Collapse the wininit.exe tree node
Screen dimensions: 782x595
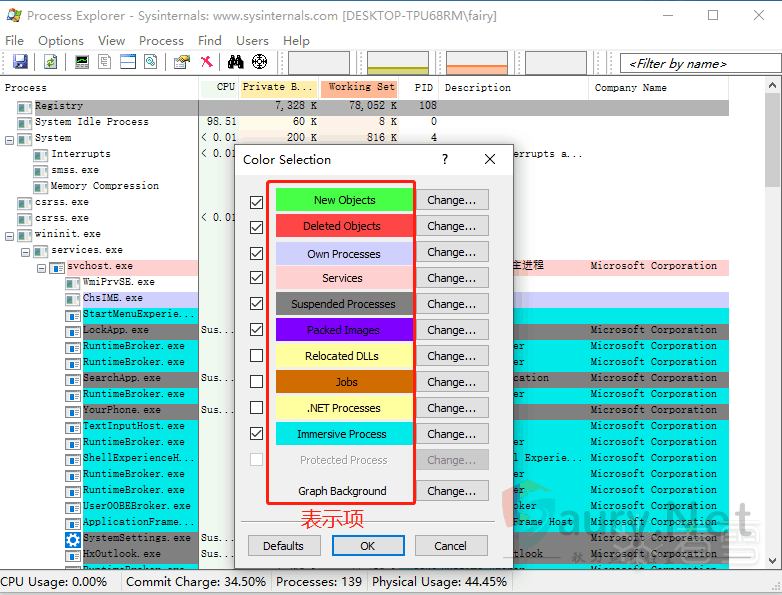(9, 234)
